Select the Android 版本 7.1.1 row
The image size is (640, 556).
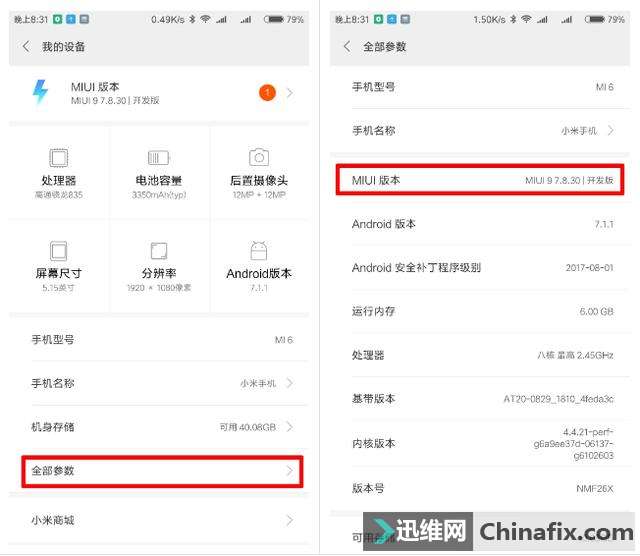[483, 224]
